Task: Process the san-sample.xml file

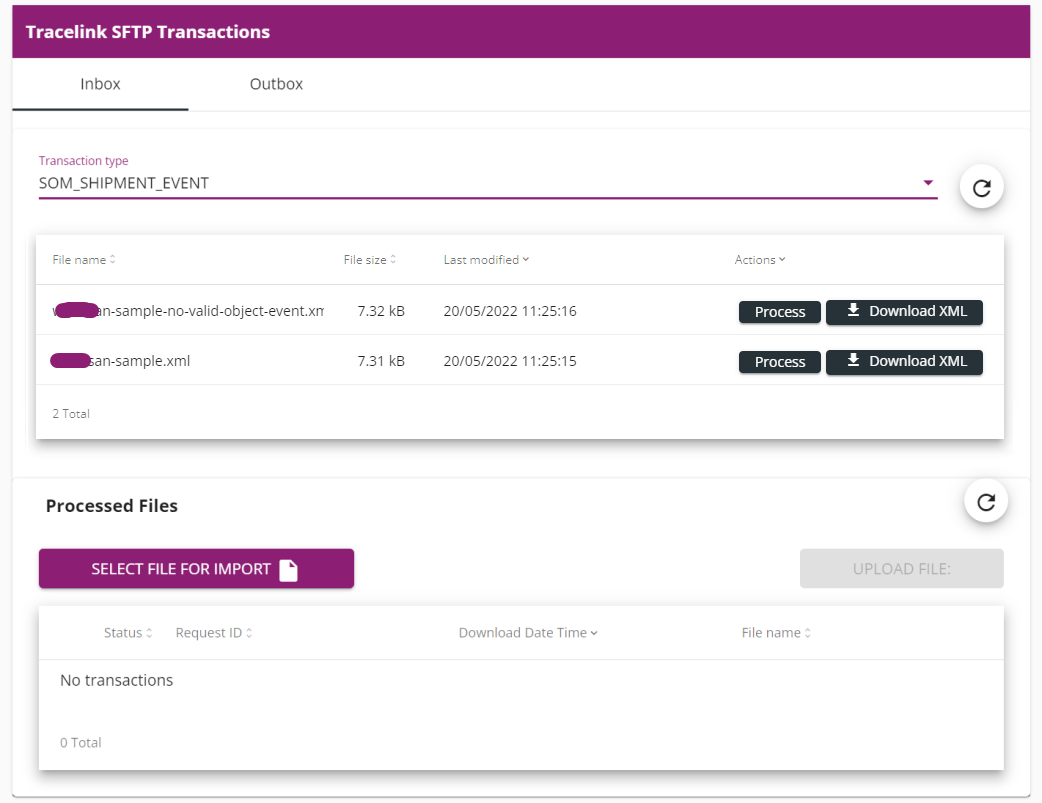Action: coord(780,362)
